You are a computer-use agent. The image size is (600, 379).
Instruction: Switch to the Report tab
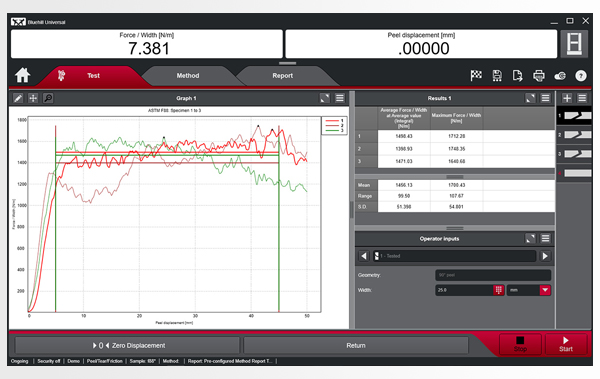(283, 76)
